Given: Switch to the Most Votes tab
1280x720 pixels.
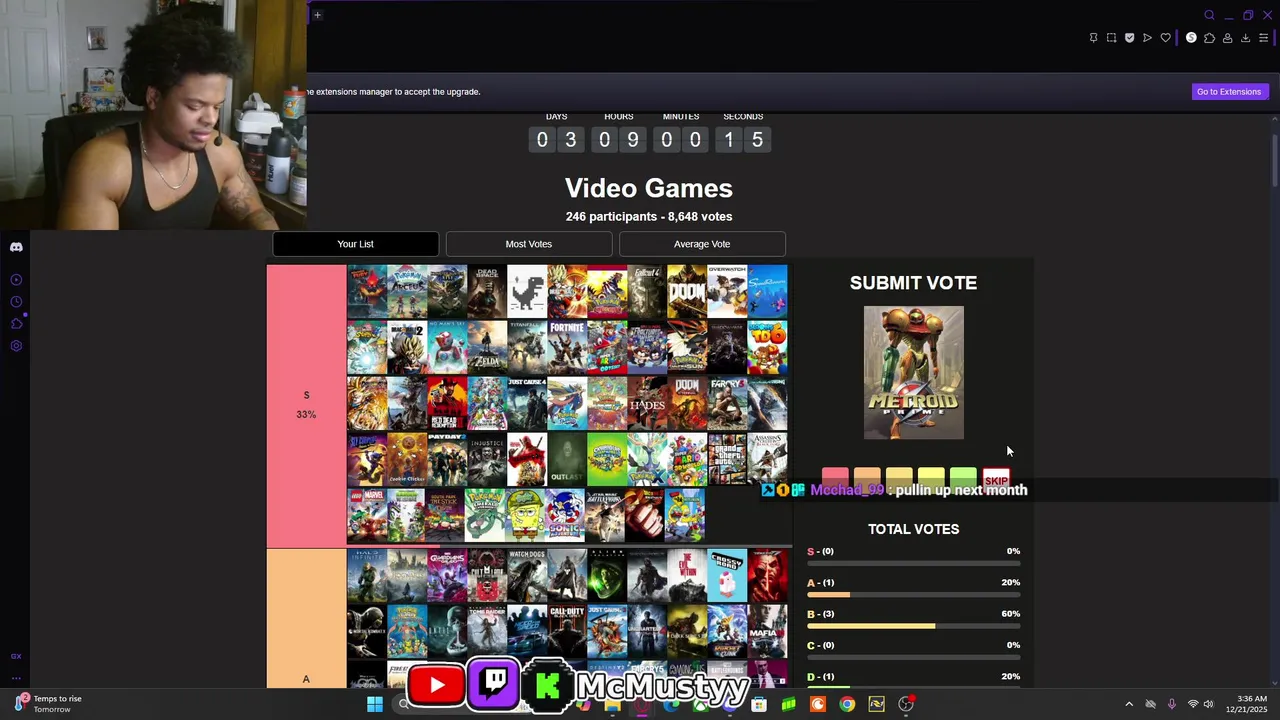Looking at the screenshot, I should [x=529, y=244].
